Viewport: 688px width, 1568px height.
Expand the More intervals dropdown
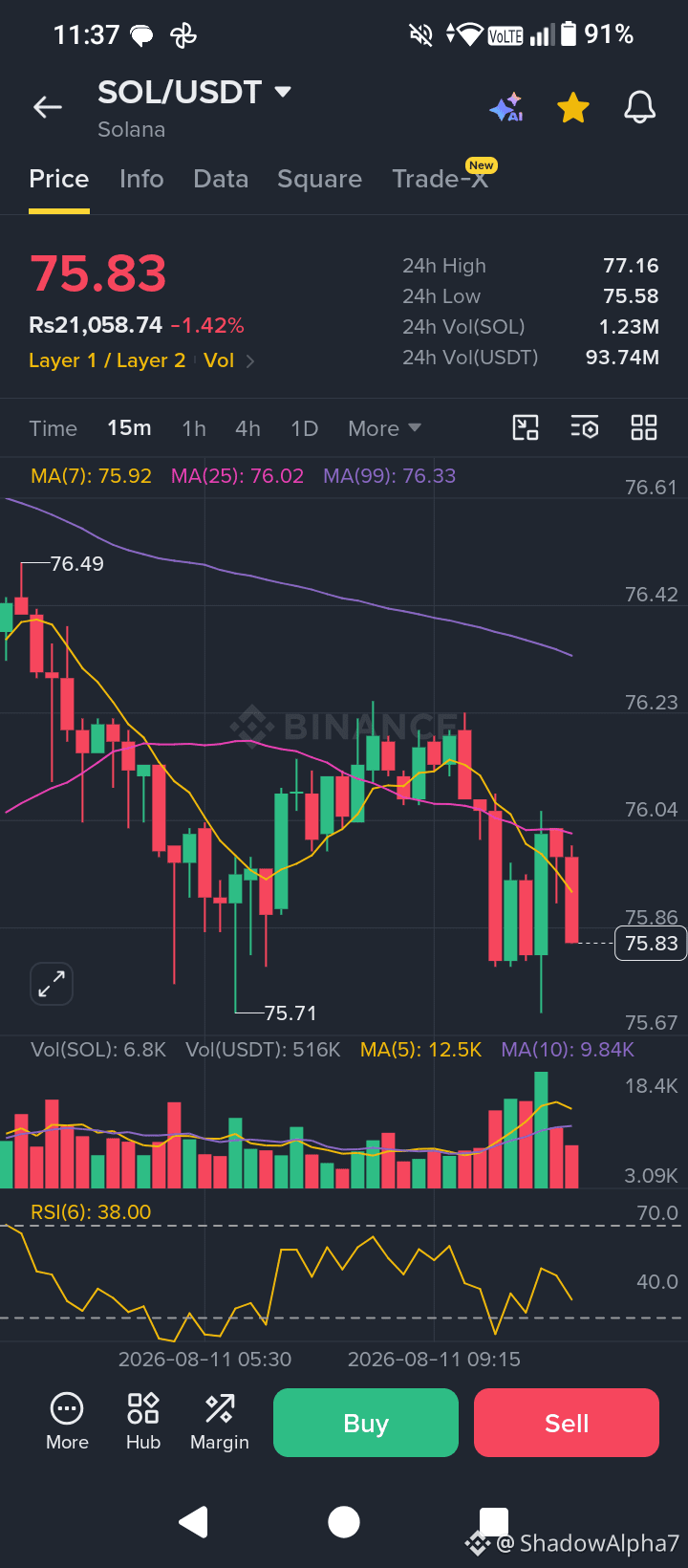pos(384,428)
